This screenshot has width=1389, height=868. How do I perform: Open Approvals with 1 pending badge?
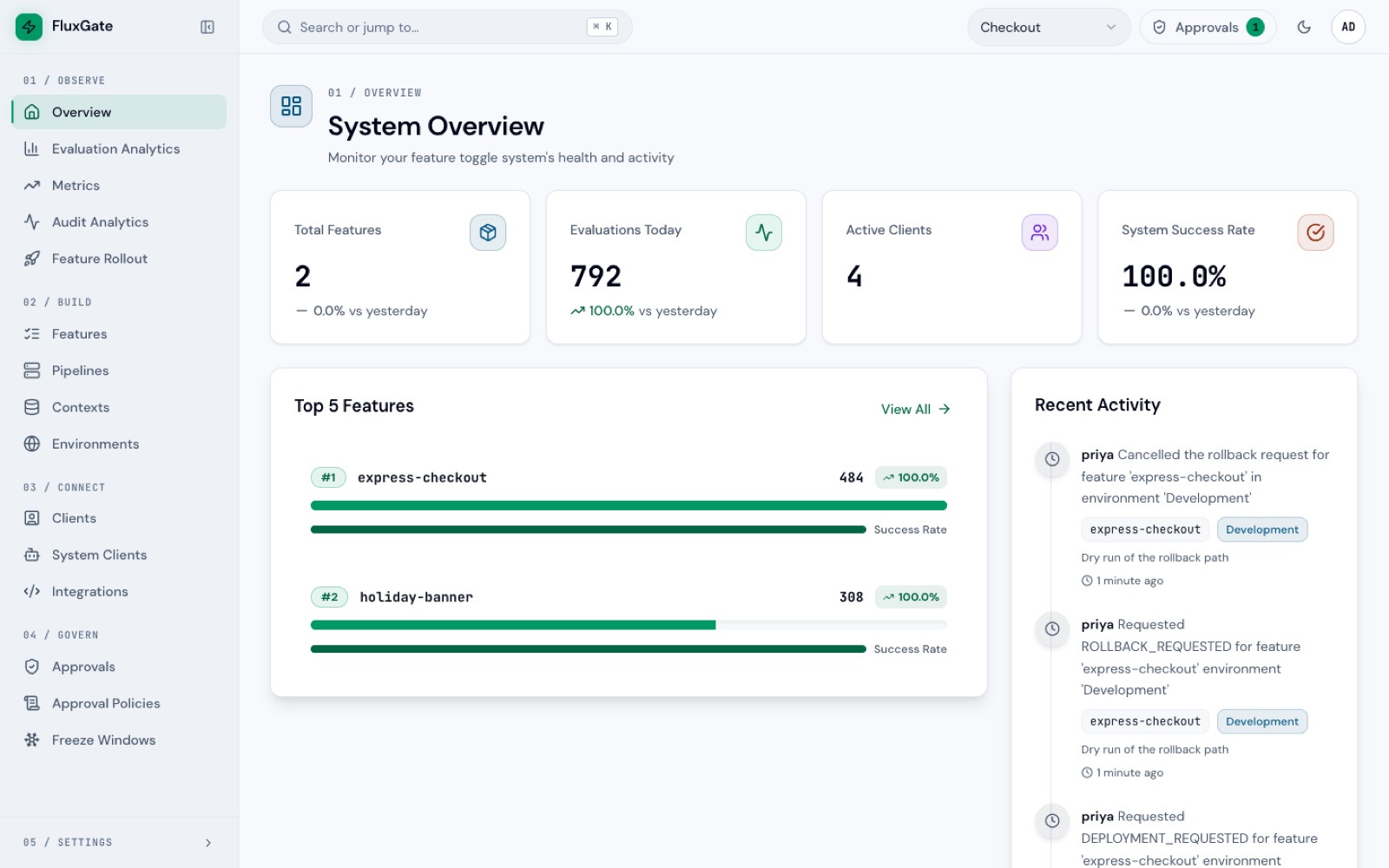1208,27
